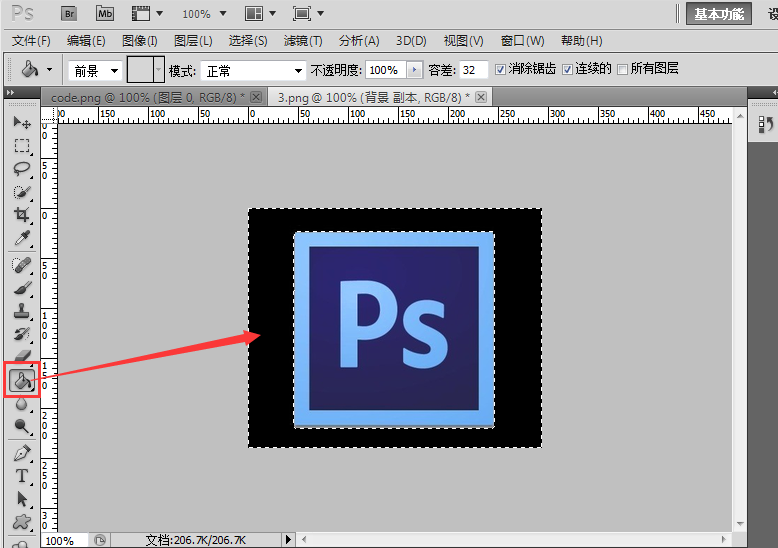Select the Quick Selection tool
Image resolution: width=778 pixels, height=548 pixels.
click(21, 192)
